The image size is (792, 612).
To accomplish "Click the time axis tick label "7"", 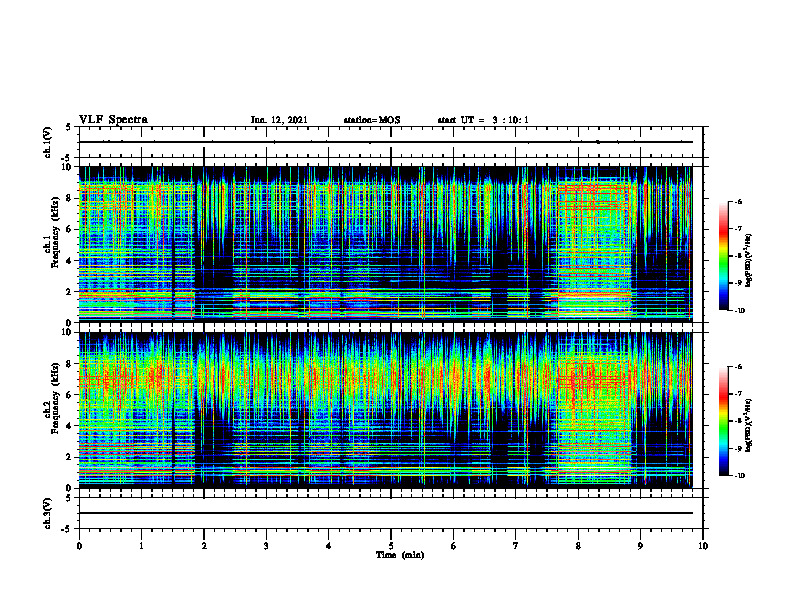I will 516,546.
